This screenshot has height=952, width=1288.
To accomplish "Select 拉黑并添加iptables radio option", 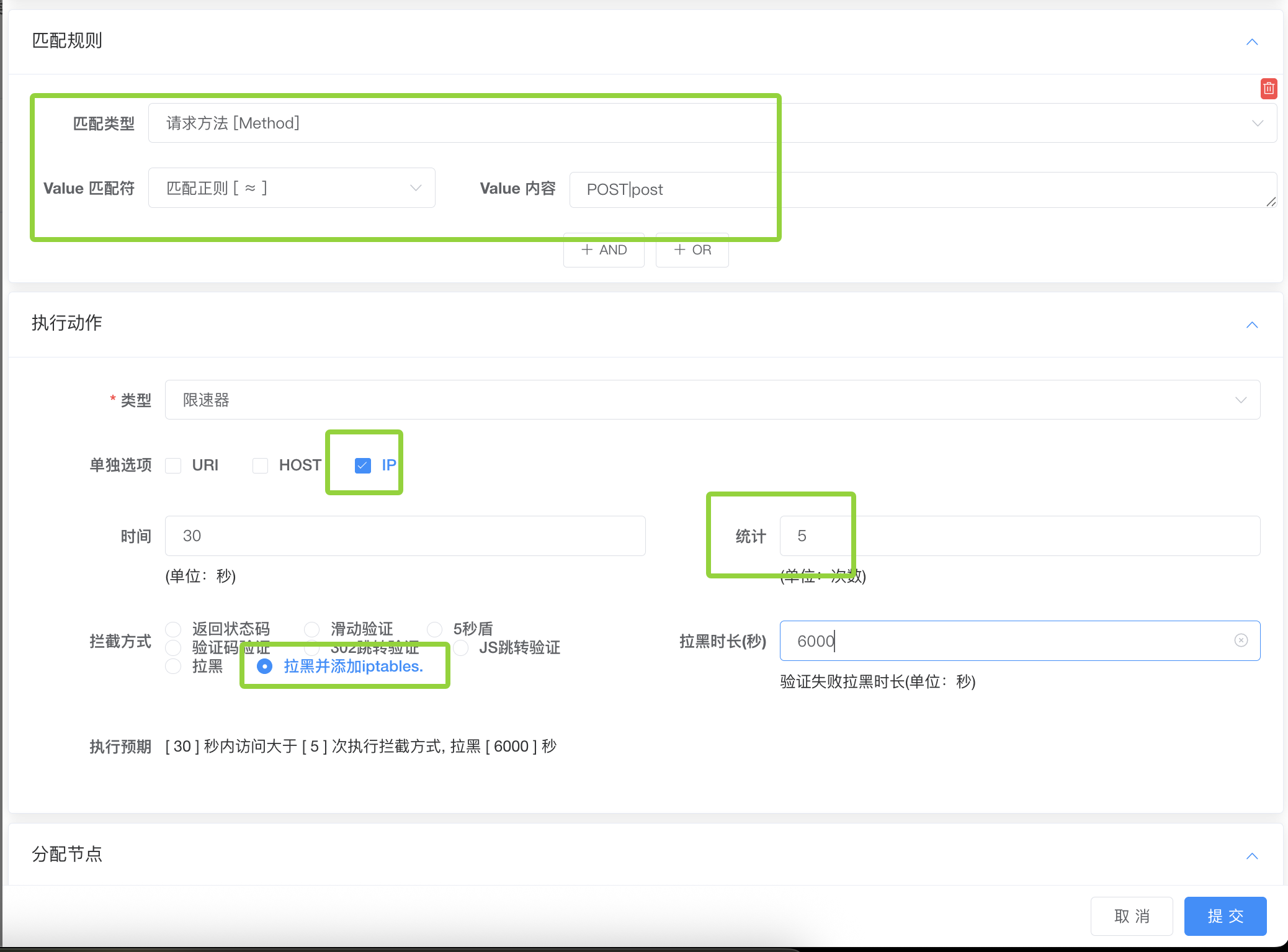I will (x=264, y=667).
